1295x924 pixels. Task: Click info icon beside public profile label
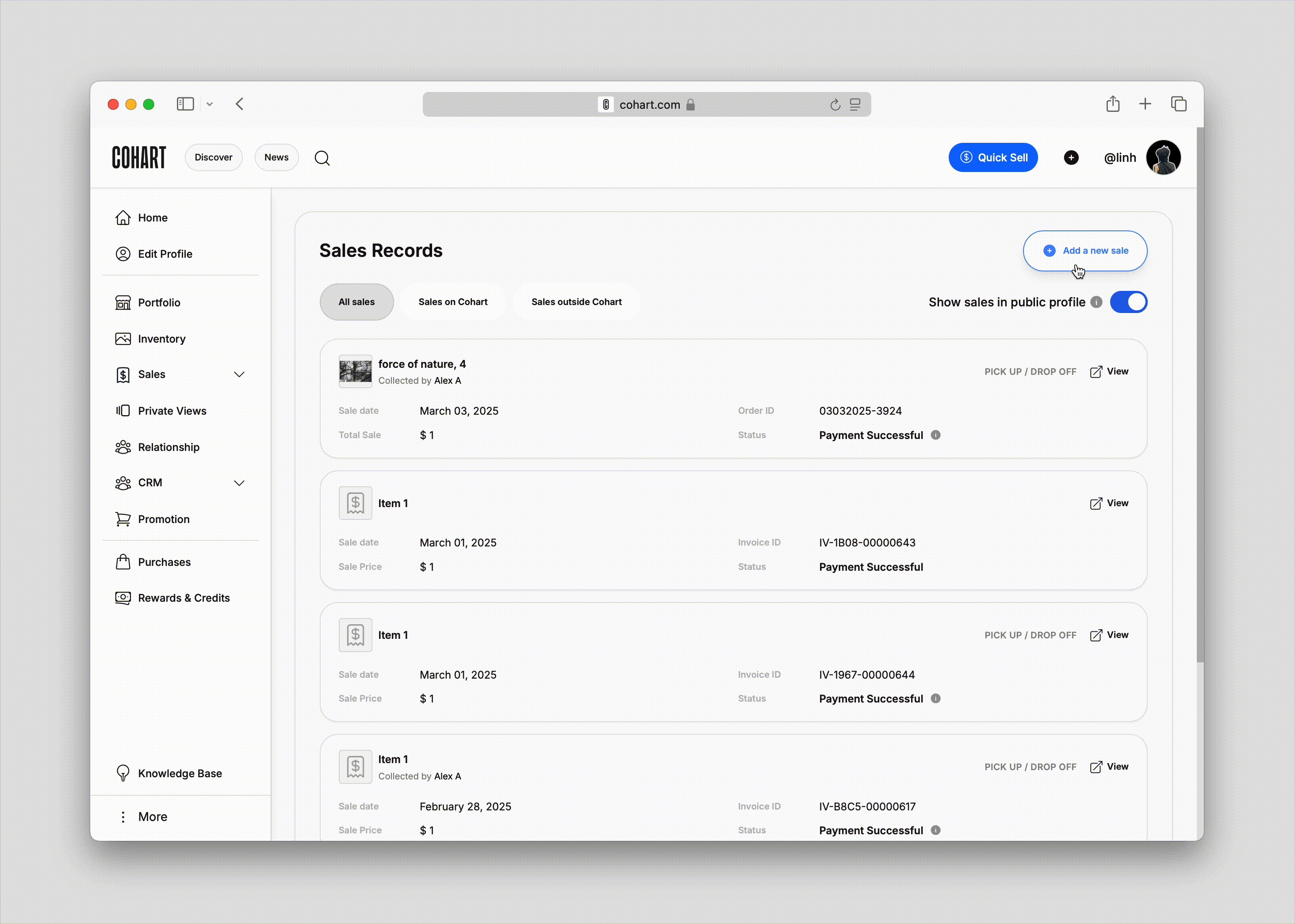[1096, 302]
